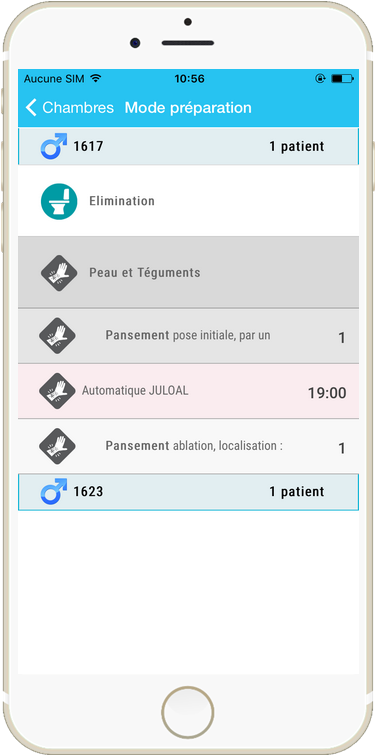The width and height of the screenshot is (376, 756).
Task: Collapse room 1617 header
Action: 188,146
